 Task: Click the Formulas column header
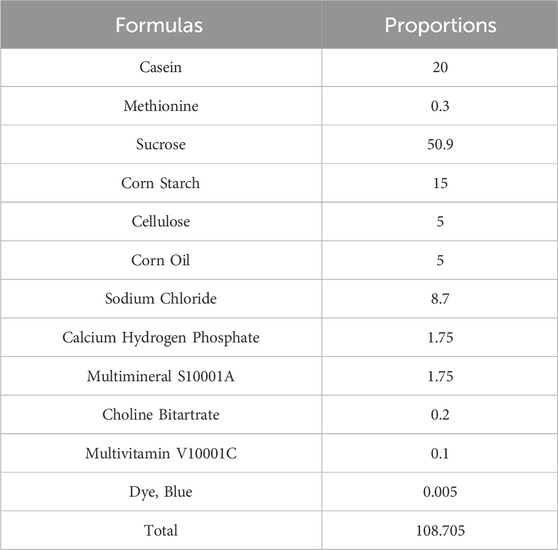coord(159,26)
